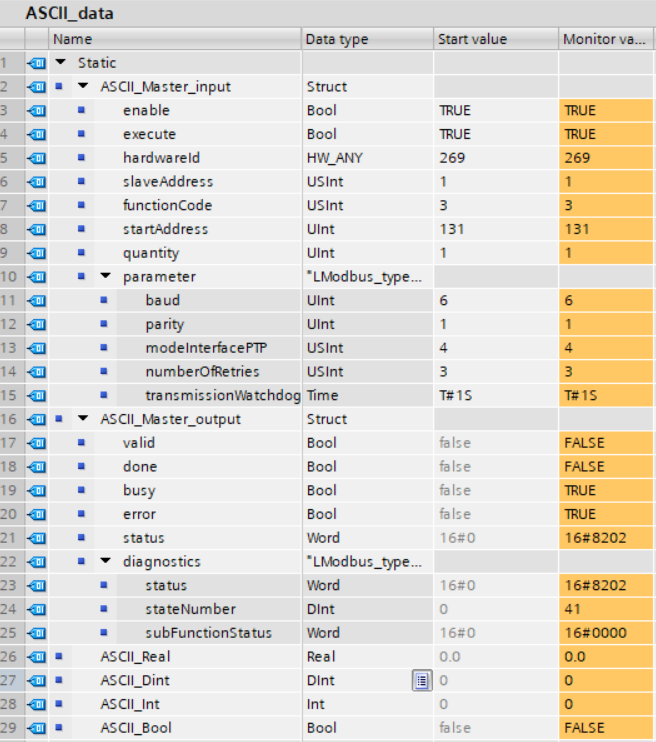Click the blue square marker beside baud

pyautogui.click(x=103, y=300)
